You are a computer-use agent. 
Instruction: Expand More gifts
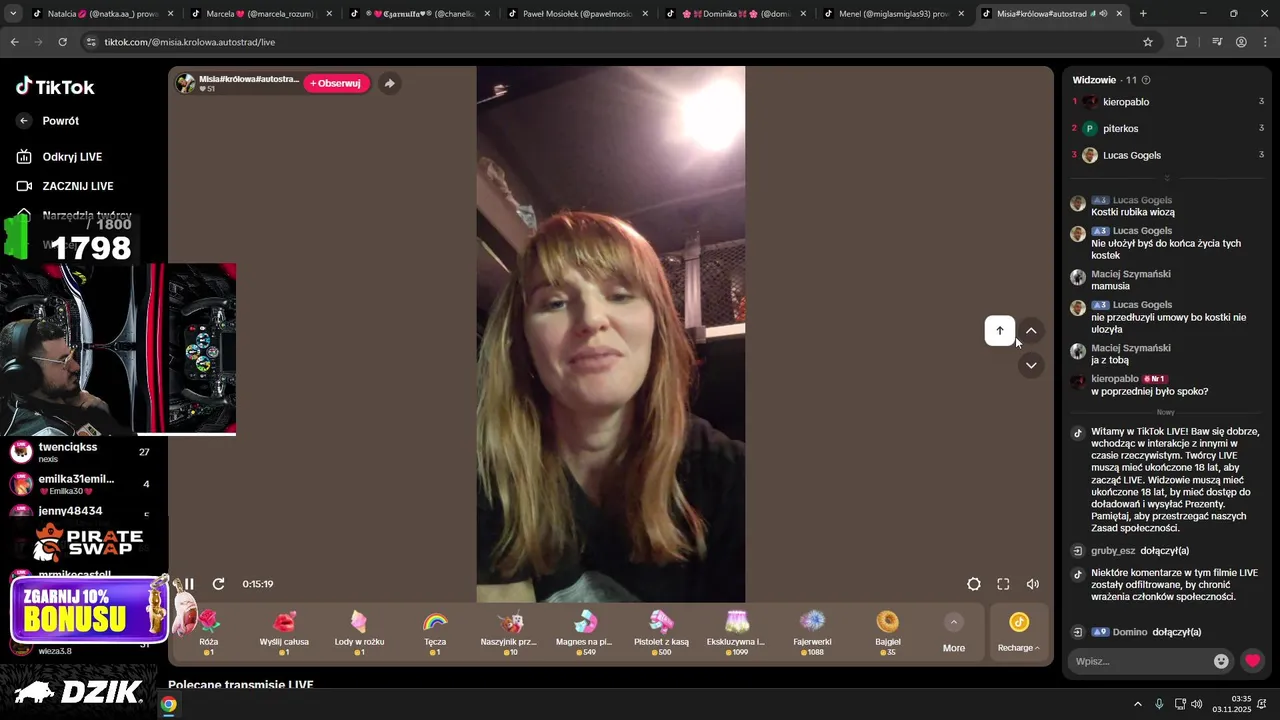954,633
